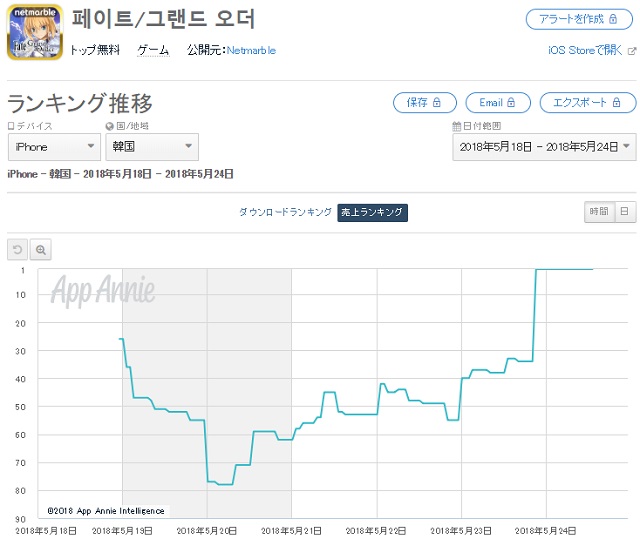
Task: Click the rank line at position 1
Action: click(564, 269)
